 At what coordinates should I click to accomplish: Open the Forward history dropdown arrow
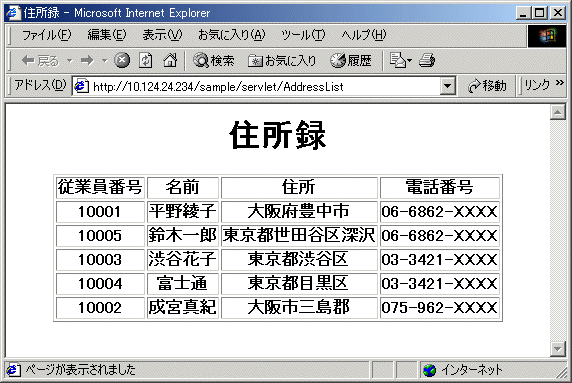click(105, 61)
